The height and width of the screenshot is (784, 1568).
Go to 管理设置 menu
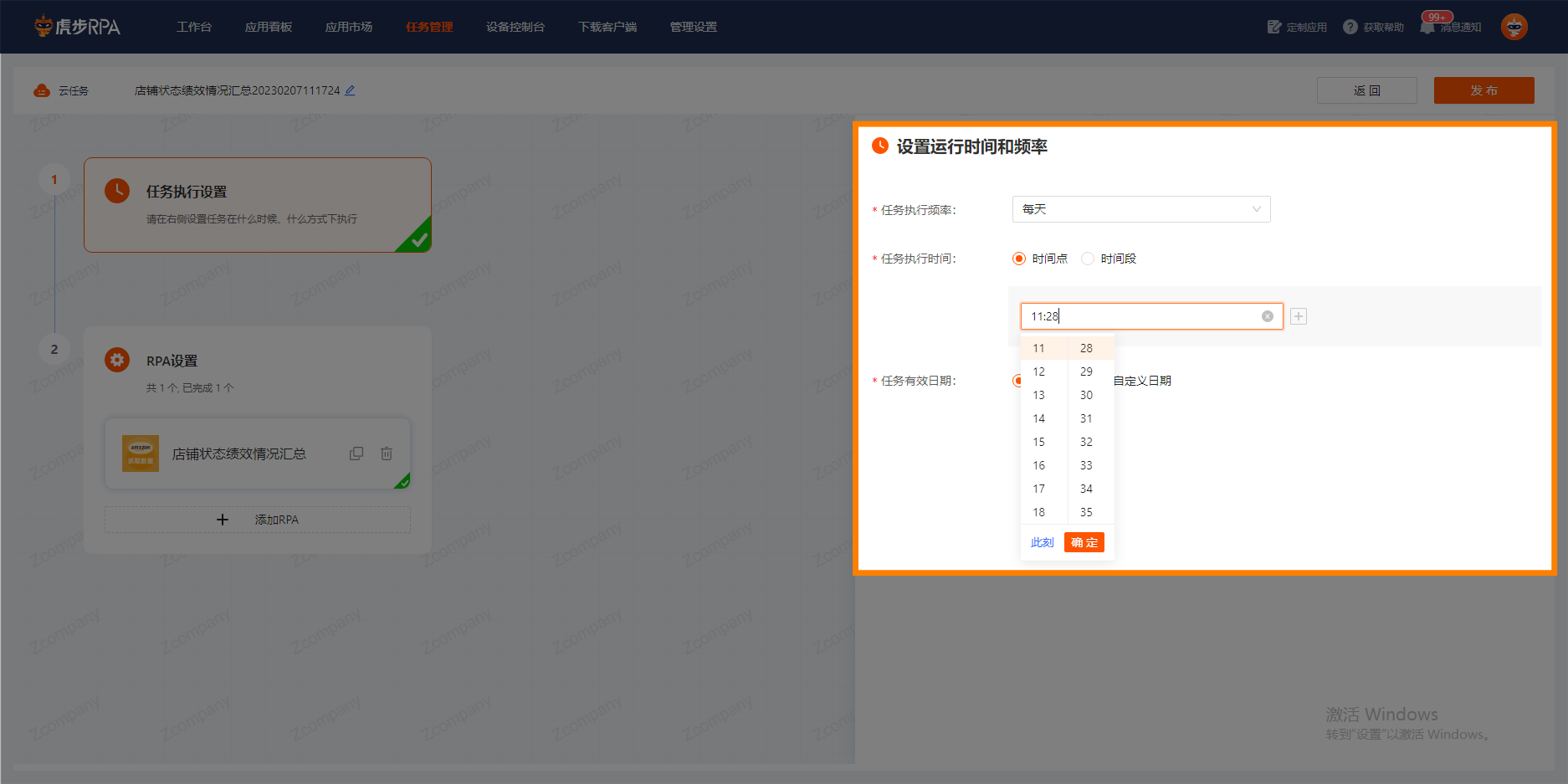click(694, 27)
